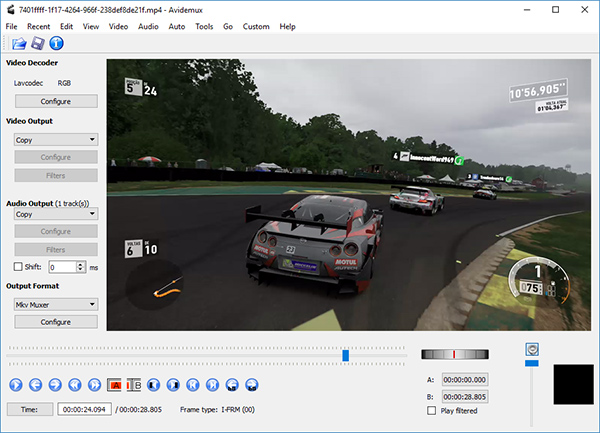Enable the audio Shift checkbox
600x433 pixels.
point(18,267)
